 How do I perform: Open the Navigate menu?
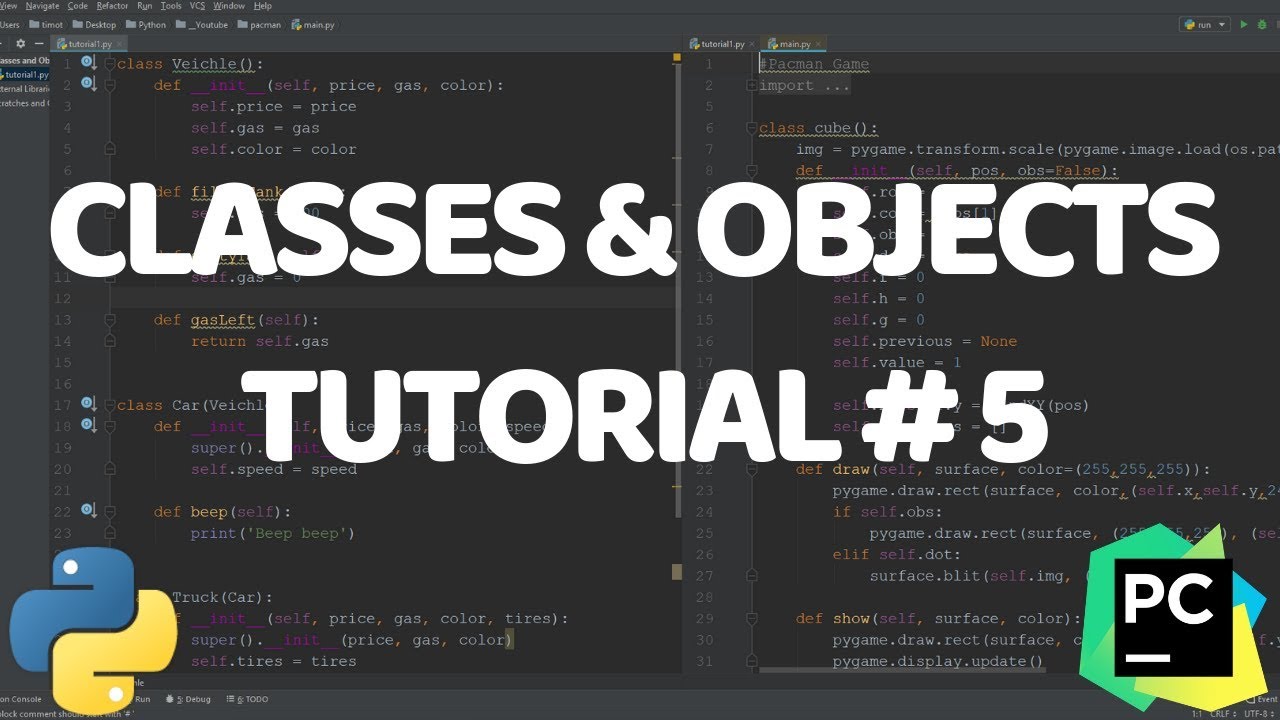coord(42,6)
